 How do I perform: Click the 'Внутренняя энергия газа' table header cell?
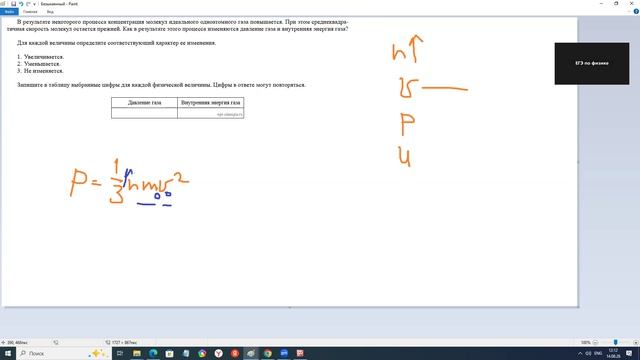point(211,102)
